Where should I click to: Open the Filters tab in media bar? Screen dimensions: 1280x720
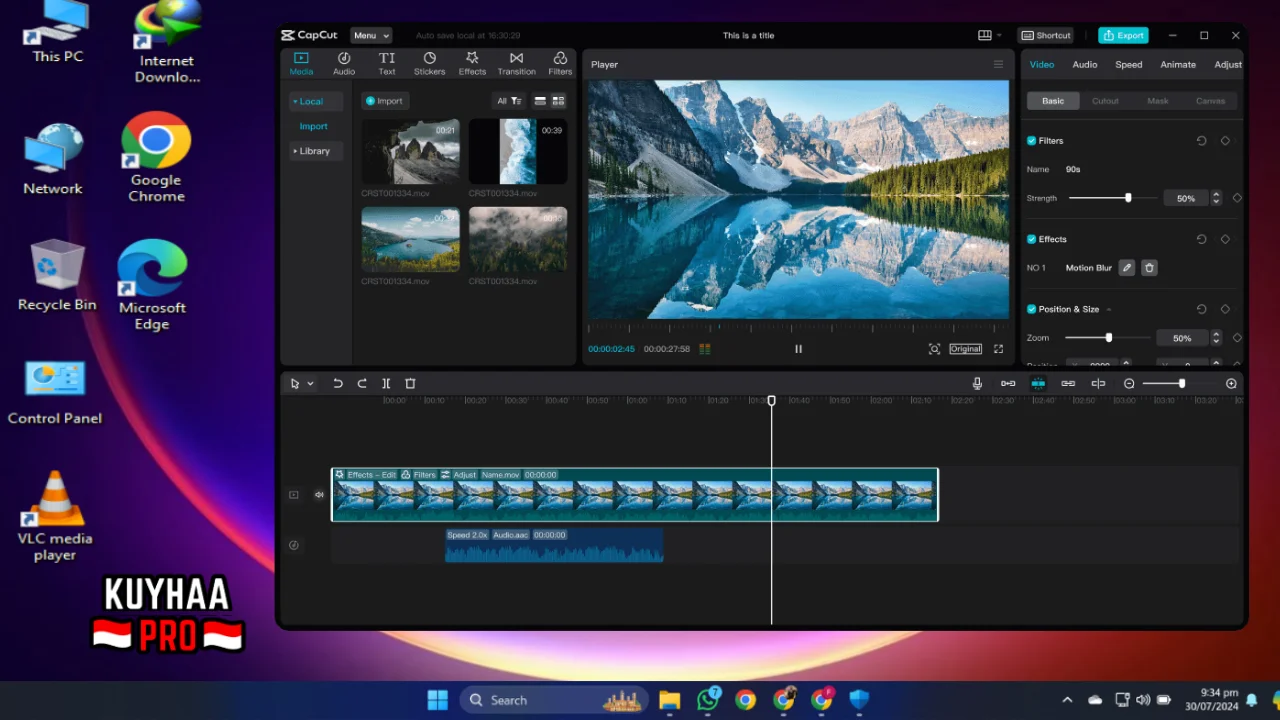click(560, 64)
